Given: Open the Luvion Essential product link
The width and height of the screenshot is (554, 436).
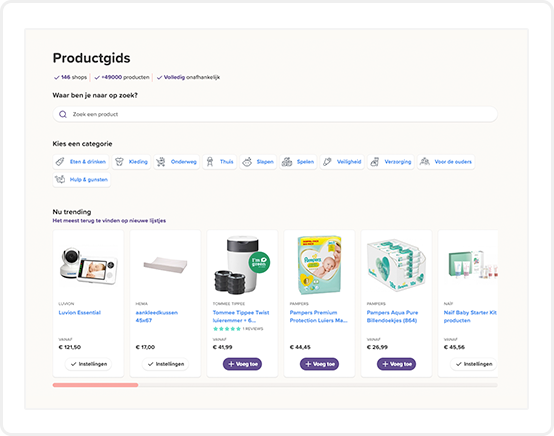Looking at the screenshot, I should (x=80, y=313).
